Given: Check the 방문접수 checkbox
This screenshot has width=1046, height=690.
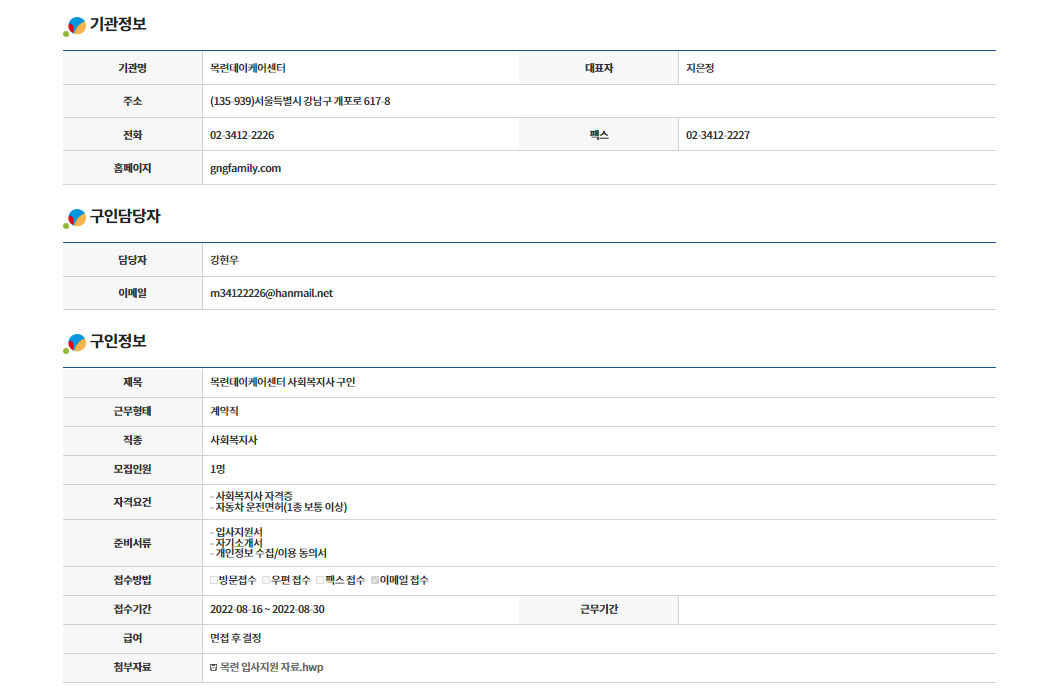Looking at the screenshot, I should pyautogui.click(x=214, y=581).
